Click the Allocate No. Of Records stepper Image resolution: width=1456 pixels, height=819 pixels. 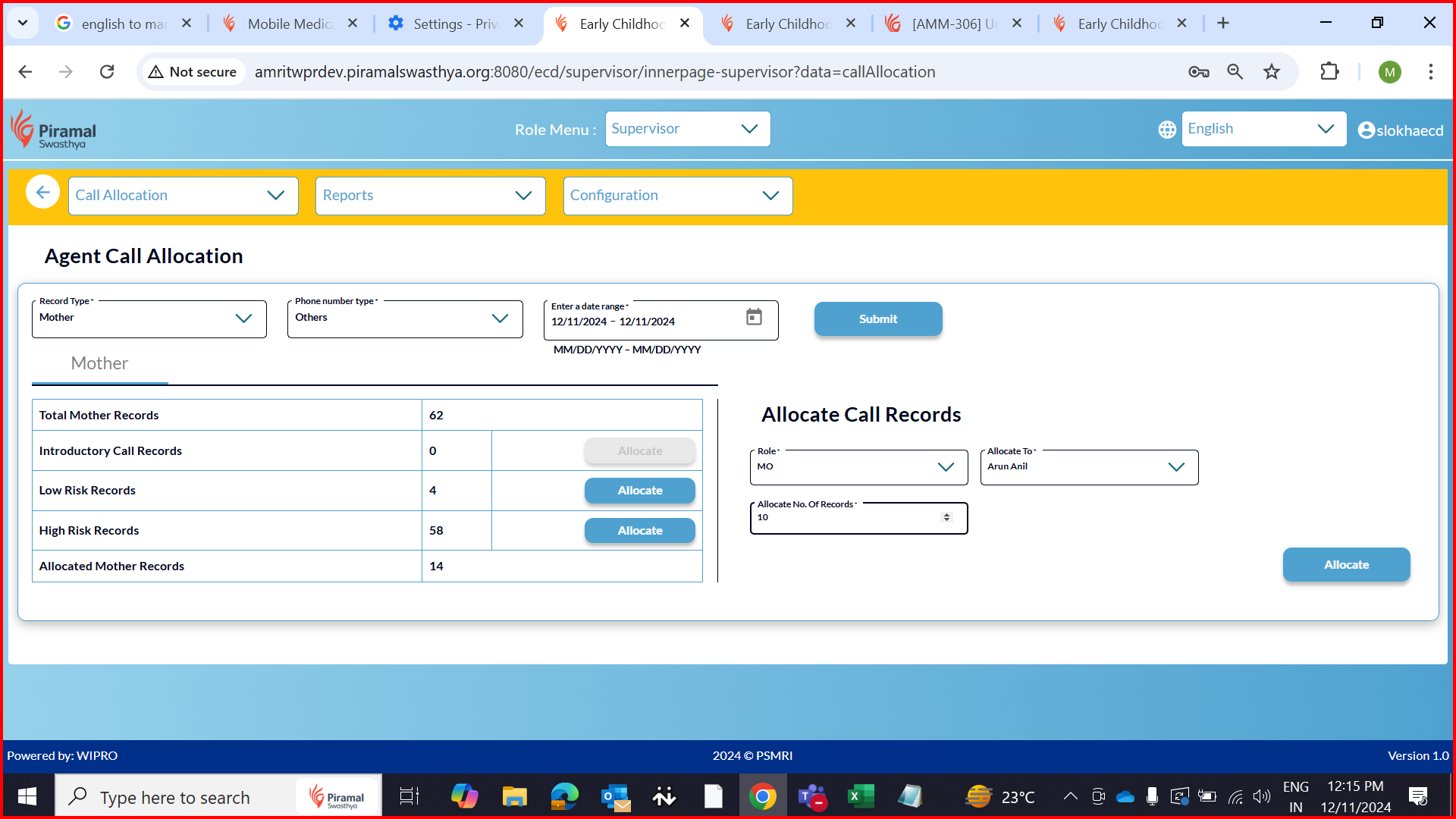(x=946, y=517)
